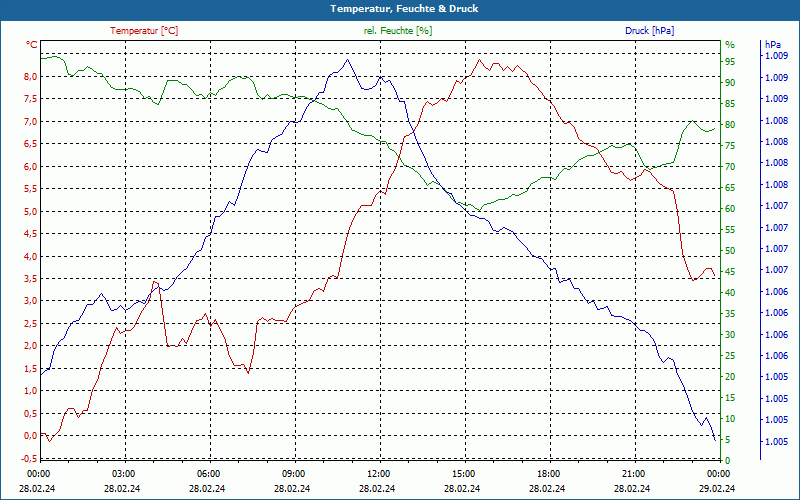Click the green '%' axis unit label
Image resolution: width=800 pixels, height=500 pixels.
(x=730, y=45)
